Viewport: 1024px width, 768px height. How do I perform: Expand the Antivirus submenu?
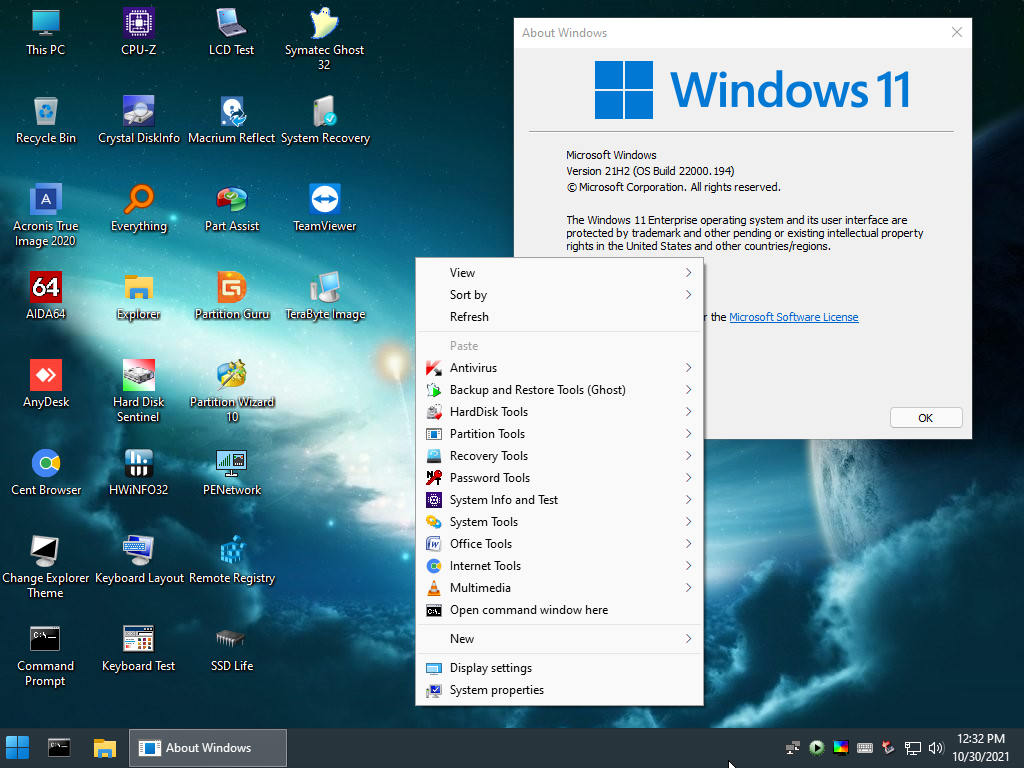[x=559, y=368]
